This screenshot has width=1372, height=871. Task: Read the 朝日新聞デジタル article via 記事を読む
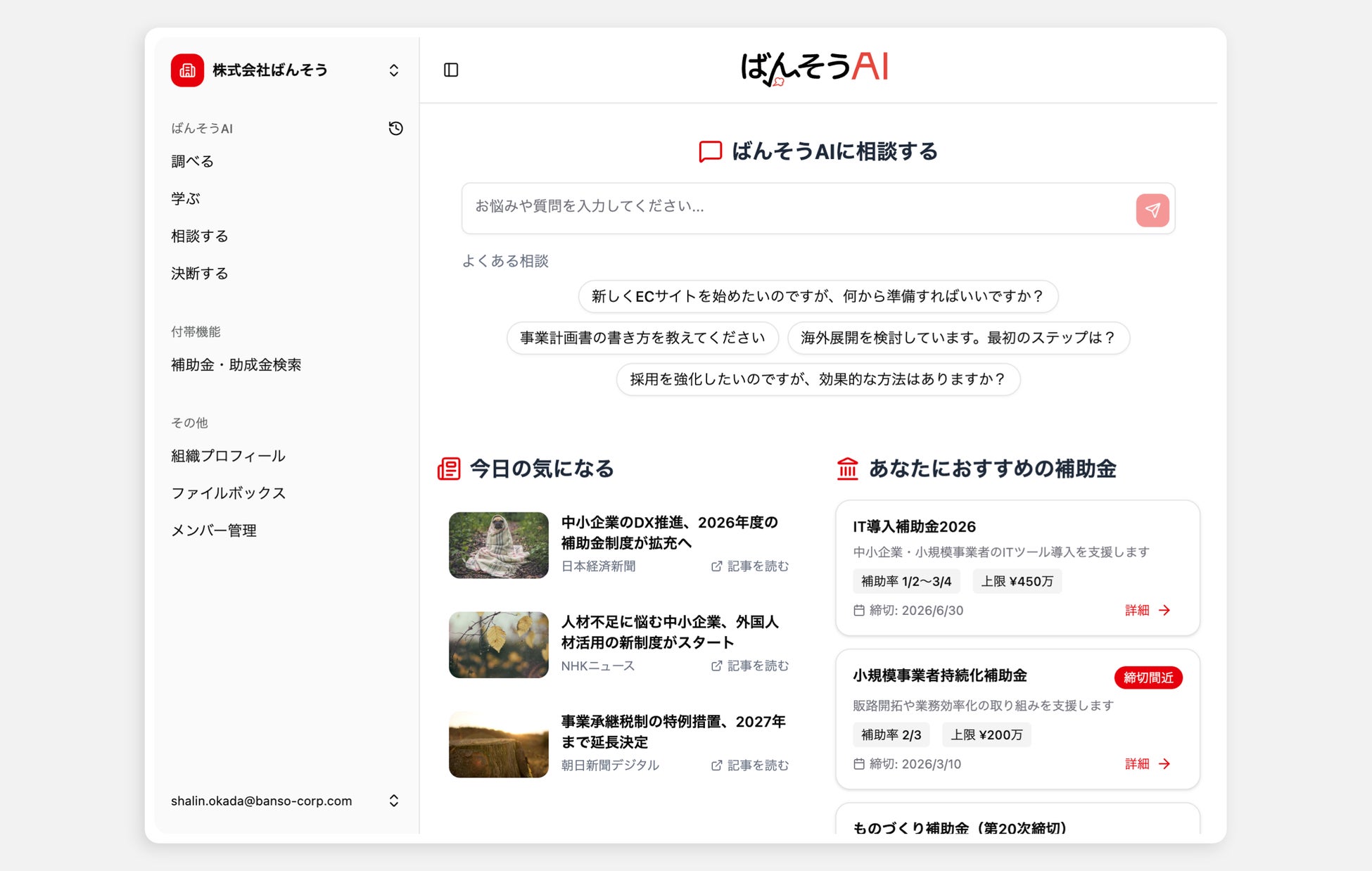[757, 765]
